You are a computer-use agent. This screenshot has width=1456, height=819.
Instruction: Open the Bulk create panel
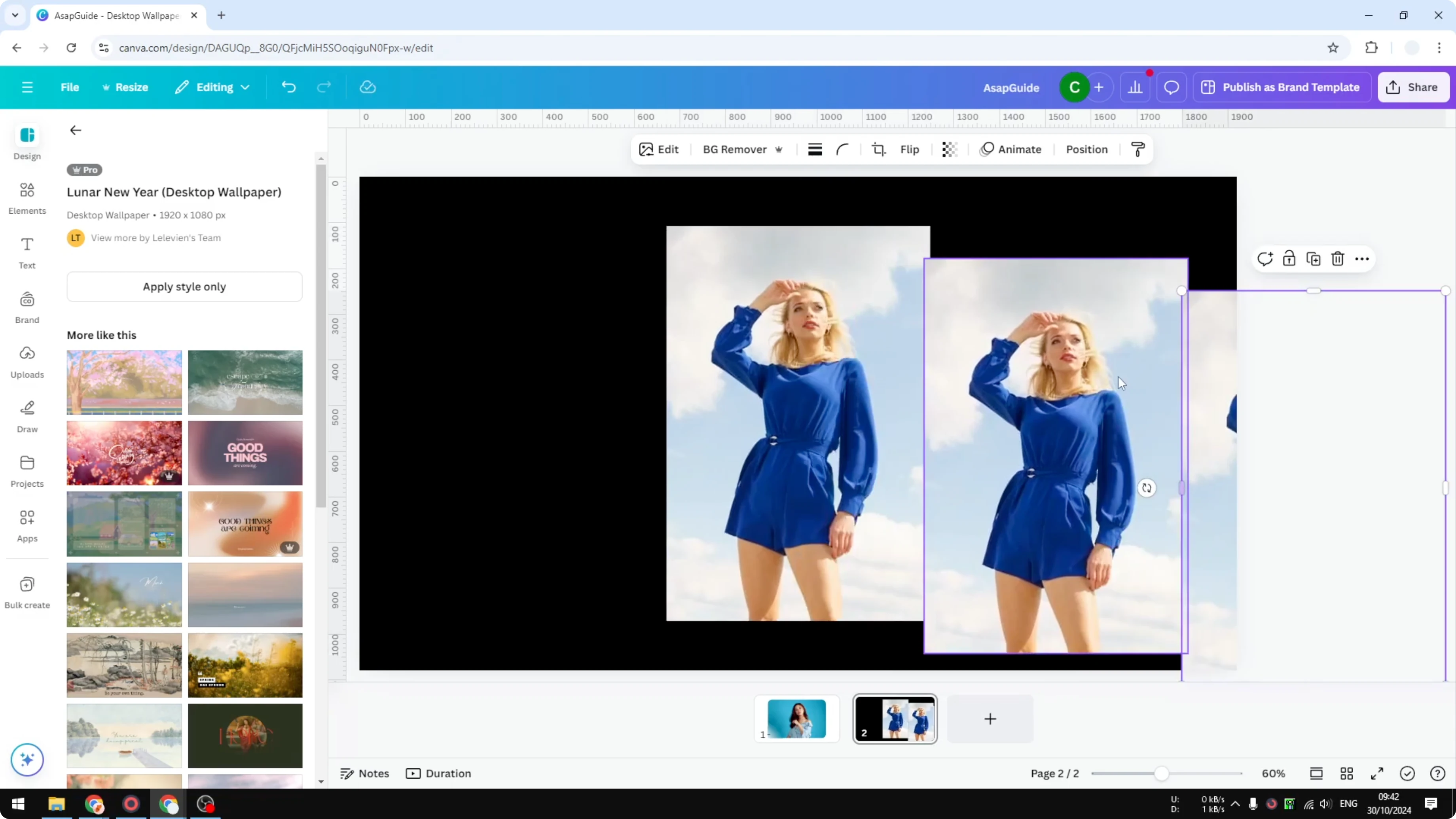[x=27, y=592]
